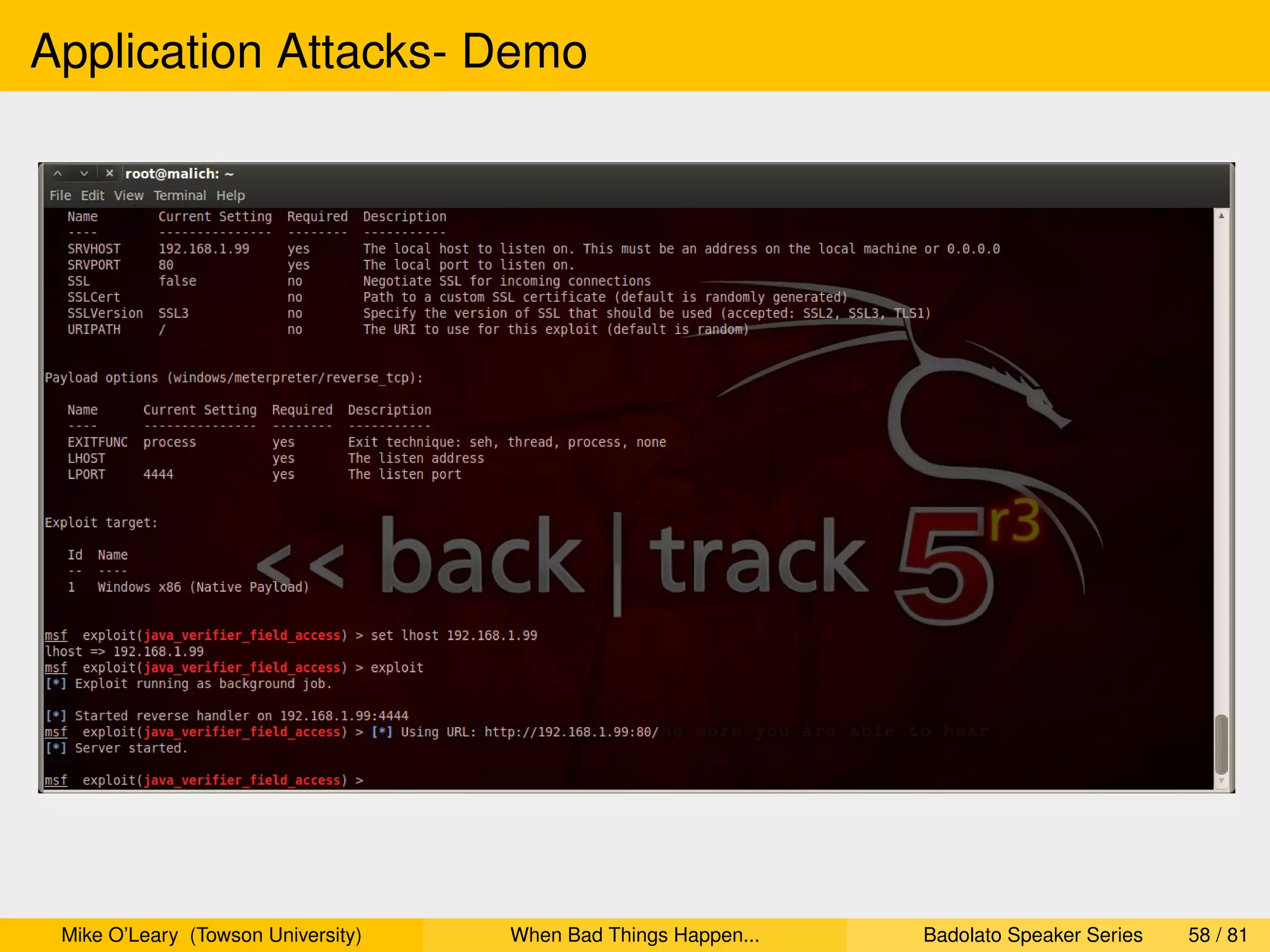Screen dimensions: 1270x952
Task: Click 'Exit technique: seh, thread, process, none'
Action: [x=507, y=443]
